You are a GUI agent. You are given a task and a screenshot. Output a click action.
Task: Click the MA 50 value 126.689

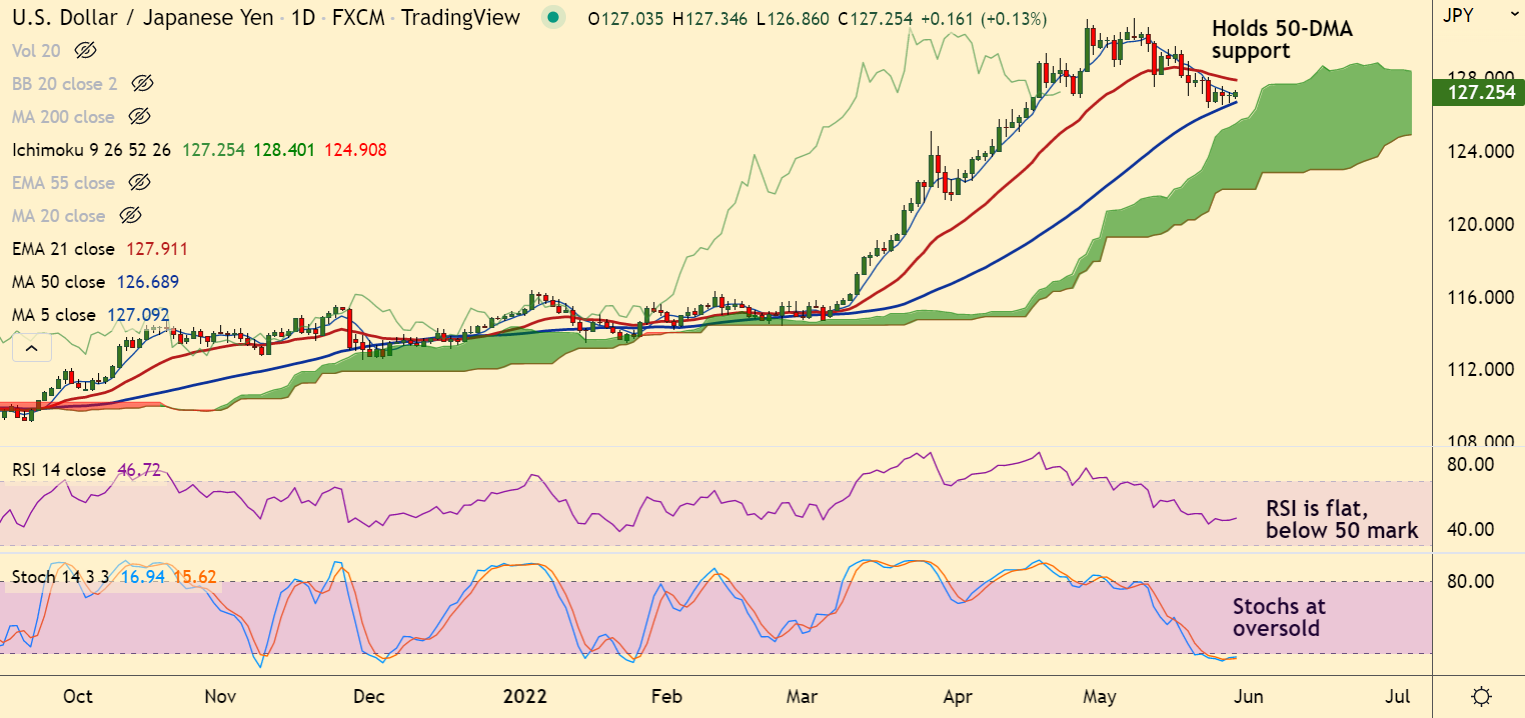148,282
